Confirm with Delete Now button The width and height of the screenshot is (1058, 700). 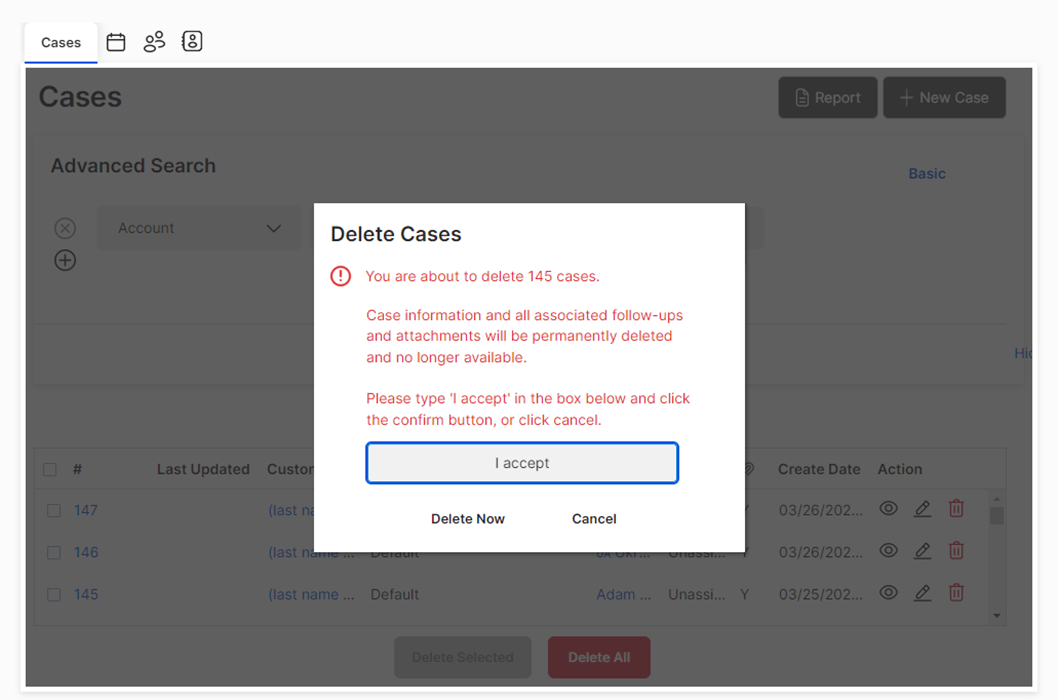468,518
